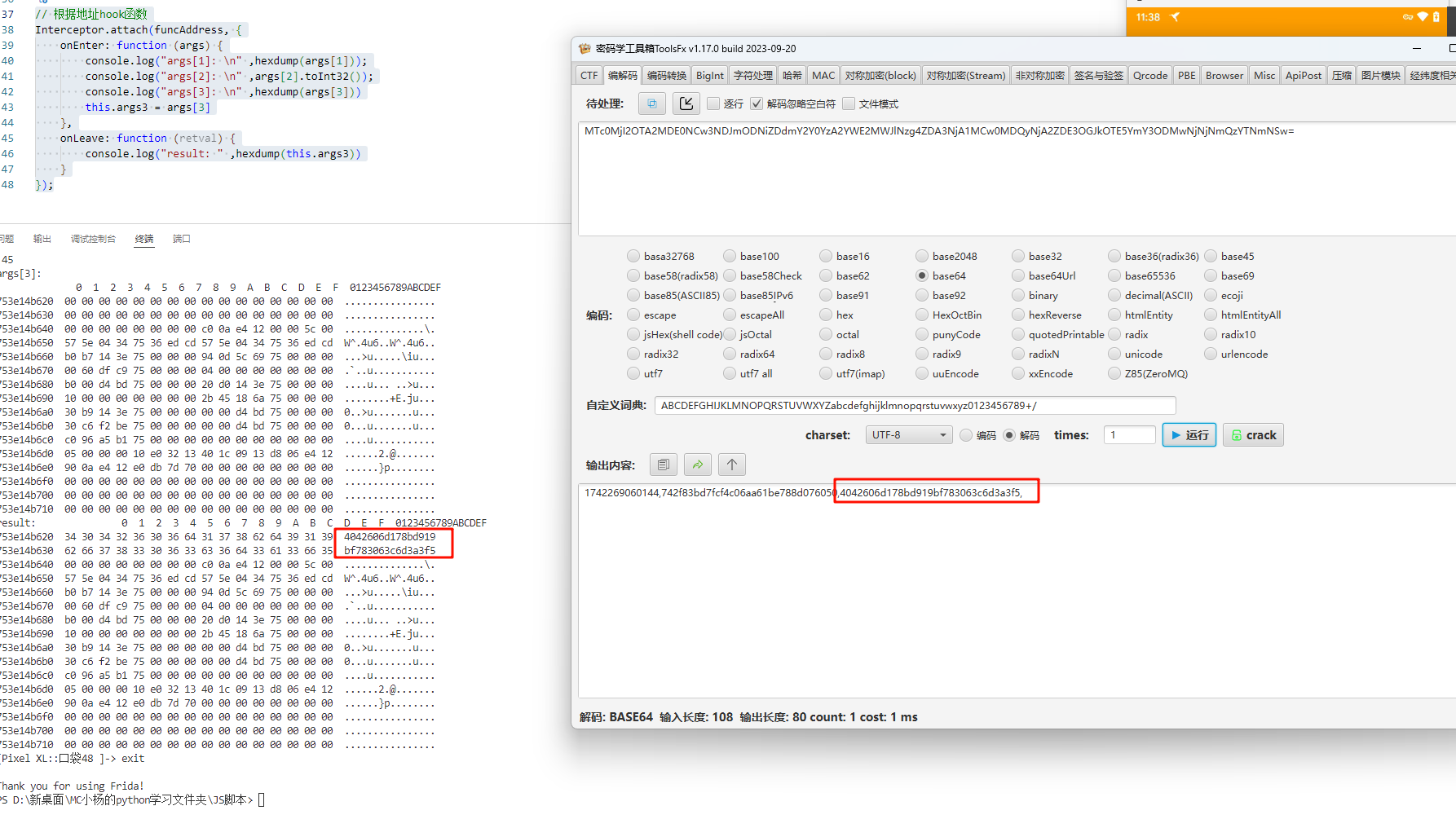Image resolution: width=1456 pixels, height=828 pixels.
Task: Select the base64Url radio button
Action: click(x=1018, y=275)
